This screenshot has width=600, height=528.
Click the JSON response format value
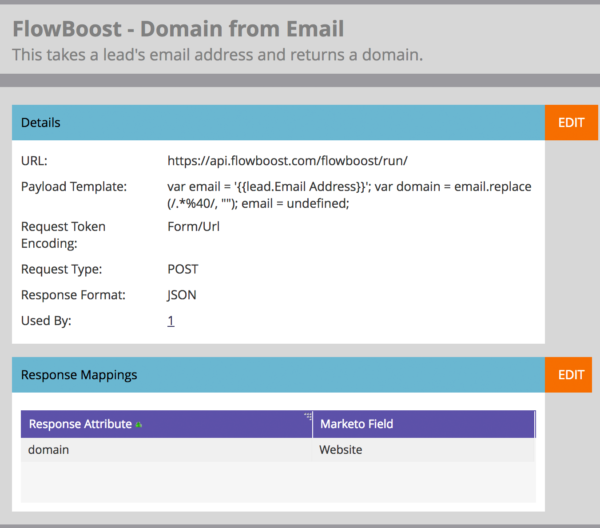(x=181, y=295)
